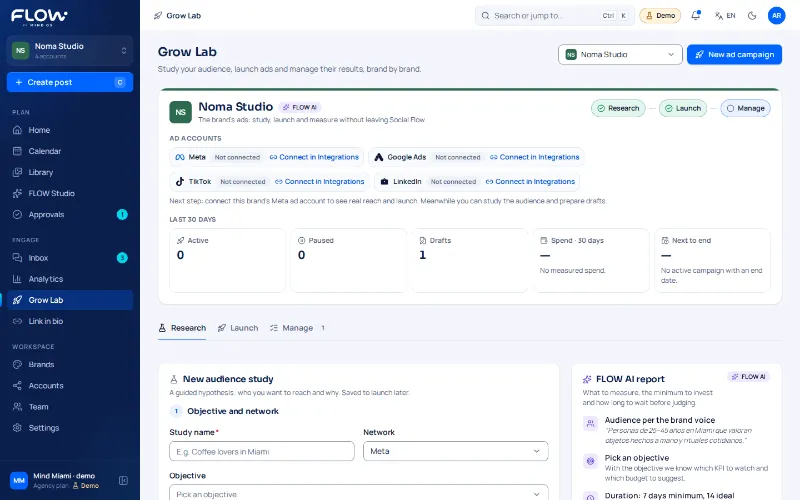The image size is (800, 500).
Task: Click the Research step pill
Action: click(x=618, y=108)
